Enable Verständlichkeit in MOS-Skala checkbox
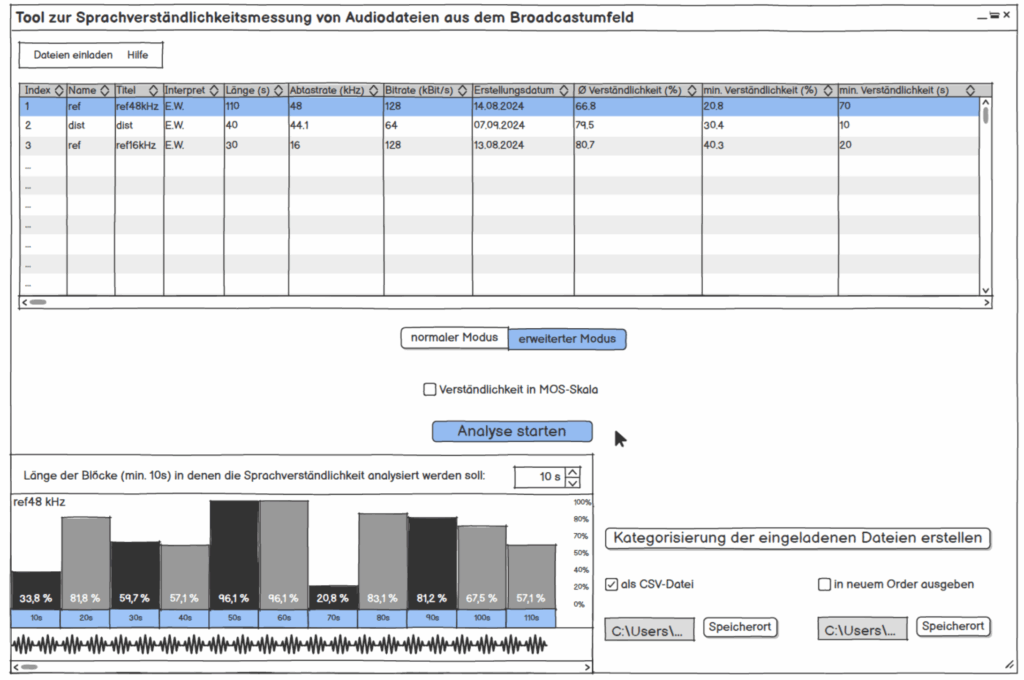1024x680 pixels. [x=430, y=389]
